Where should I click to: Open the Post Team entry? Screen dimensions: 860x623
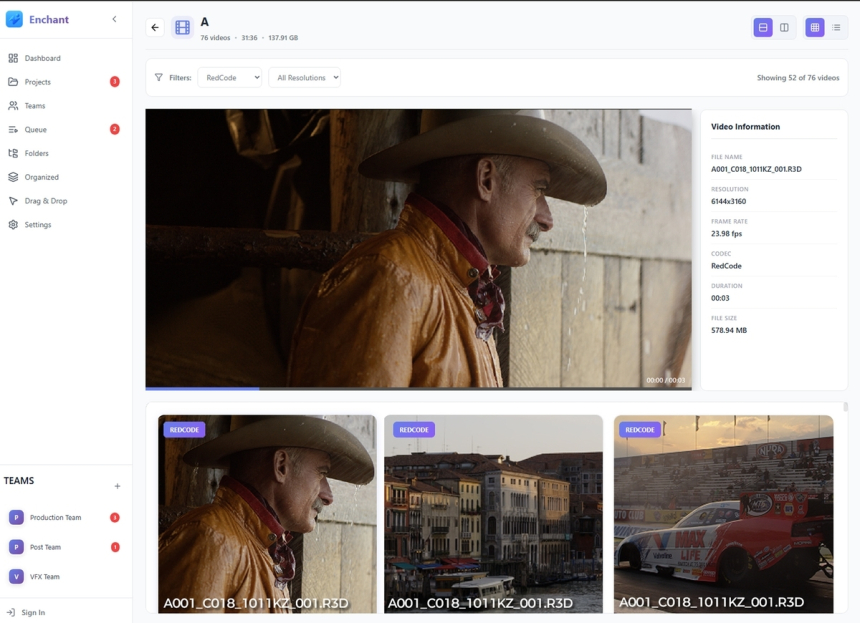45,547
